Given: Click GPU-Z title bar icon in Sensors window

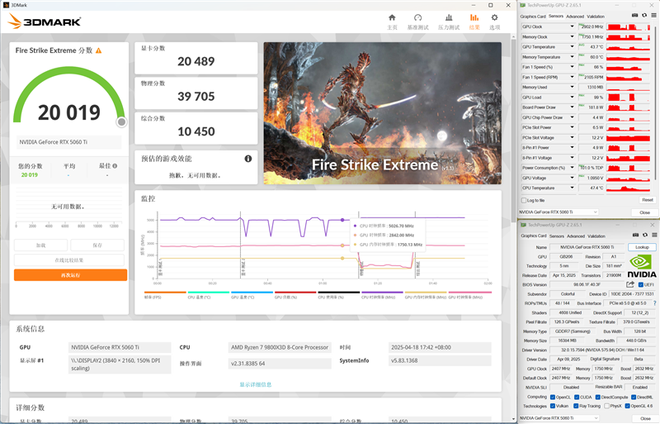Looking at the screenshot, I should point(522,5).
